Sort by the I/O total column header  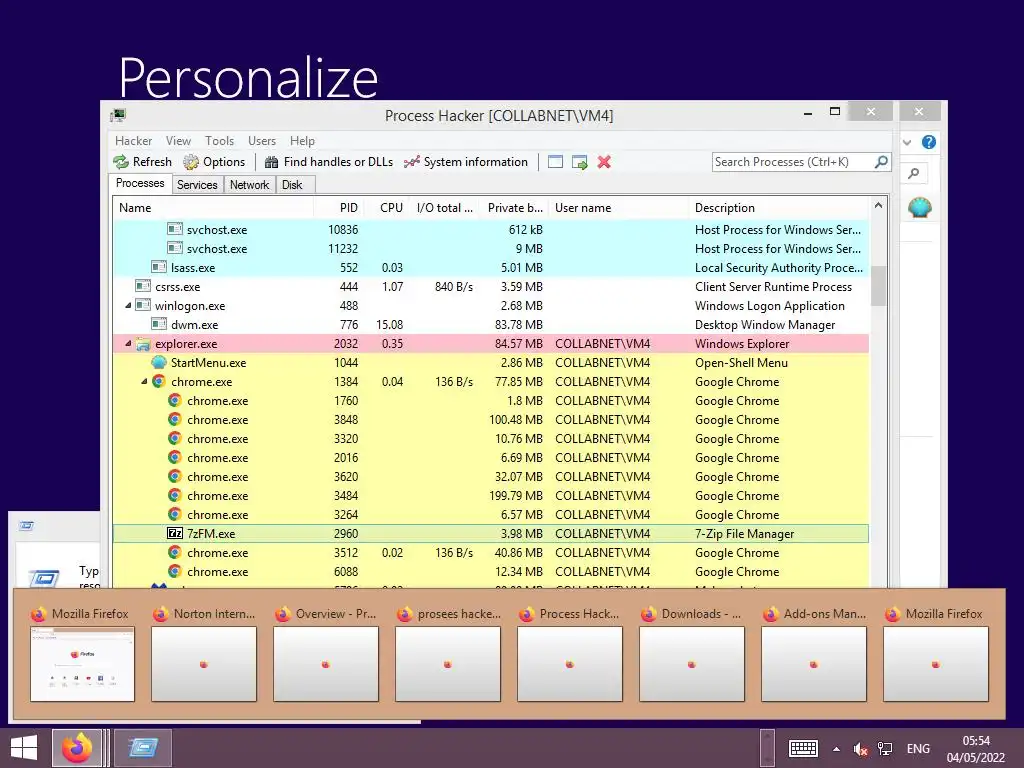444,208
